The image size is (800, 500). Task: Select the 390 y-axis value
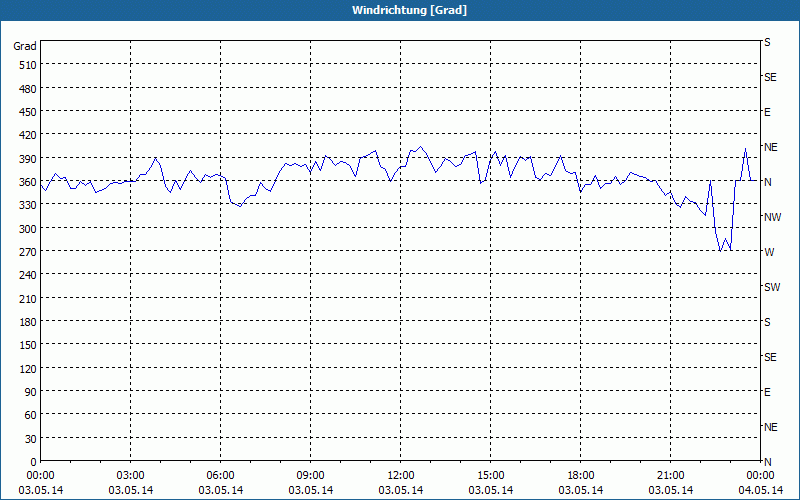[x=28, y=159]
